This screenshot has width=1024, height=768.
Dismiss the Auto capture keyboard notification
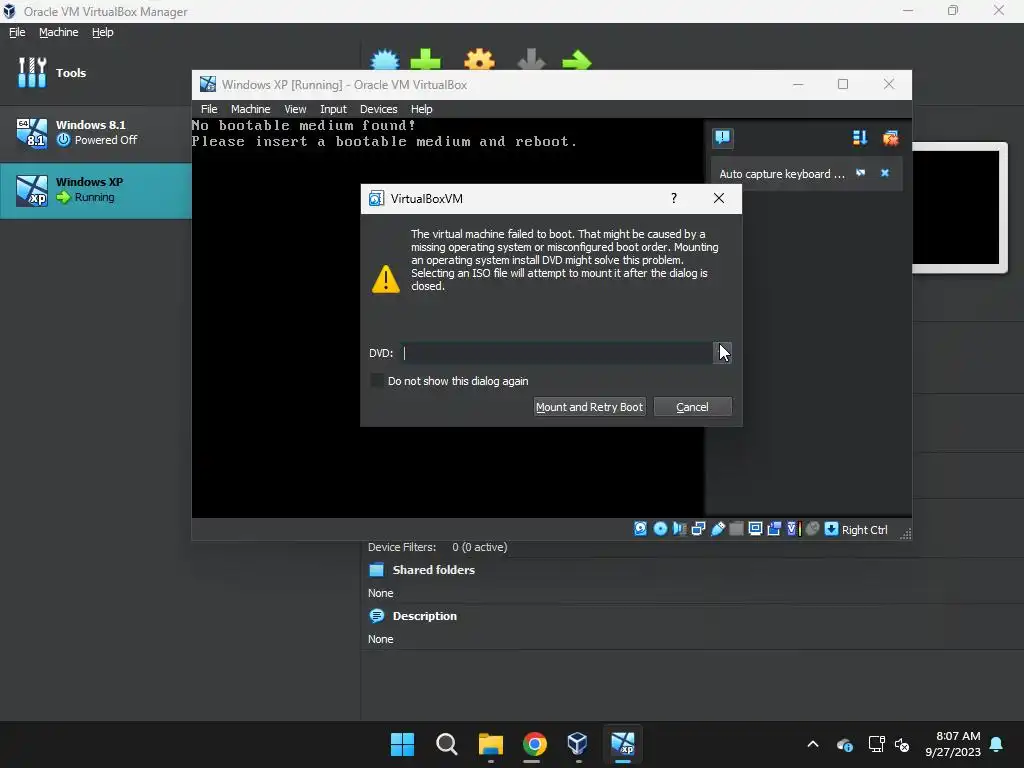click(885, 173)
